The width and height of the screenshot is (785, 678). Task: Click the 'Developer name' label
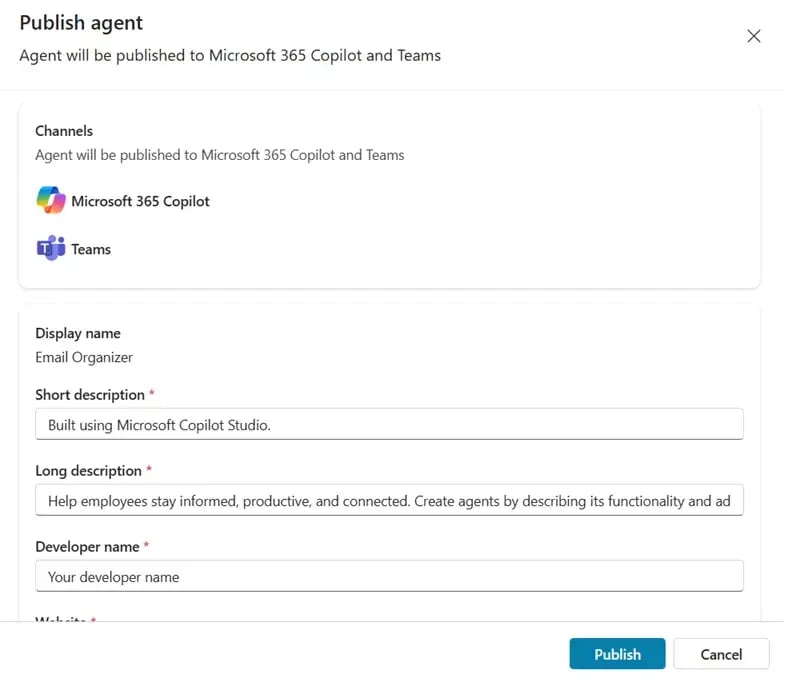88,547
